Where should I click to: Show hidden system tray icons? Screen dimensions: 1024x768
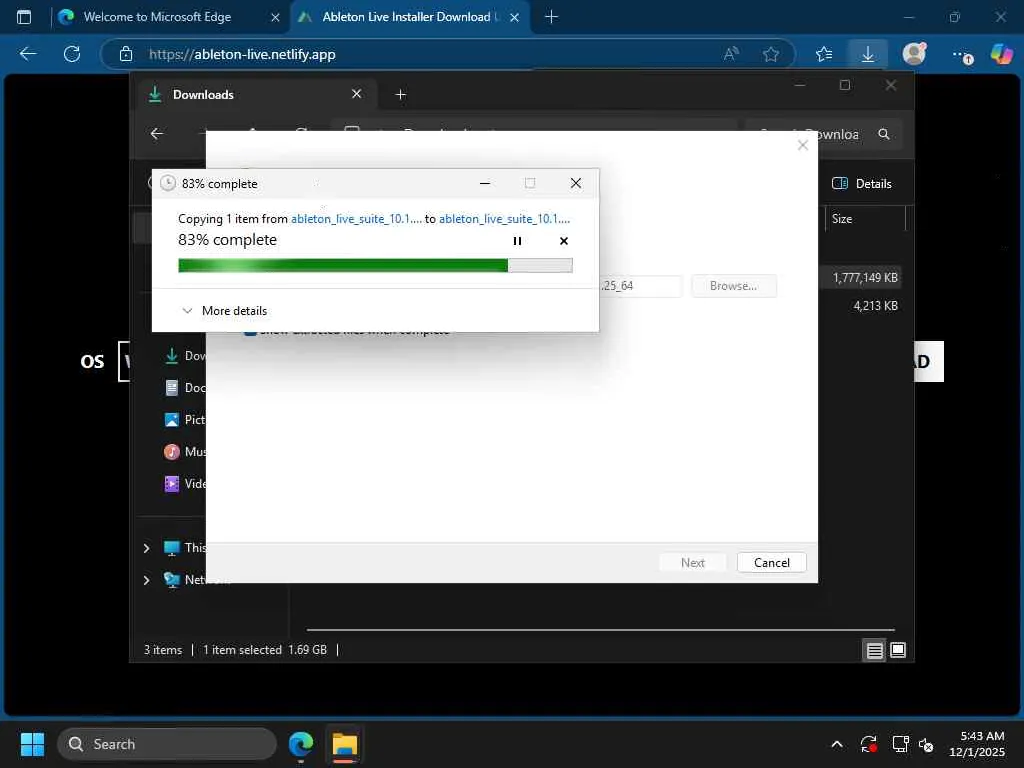tap(837, 744)
